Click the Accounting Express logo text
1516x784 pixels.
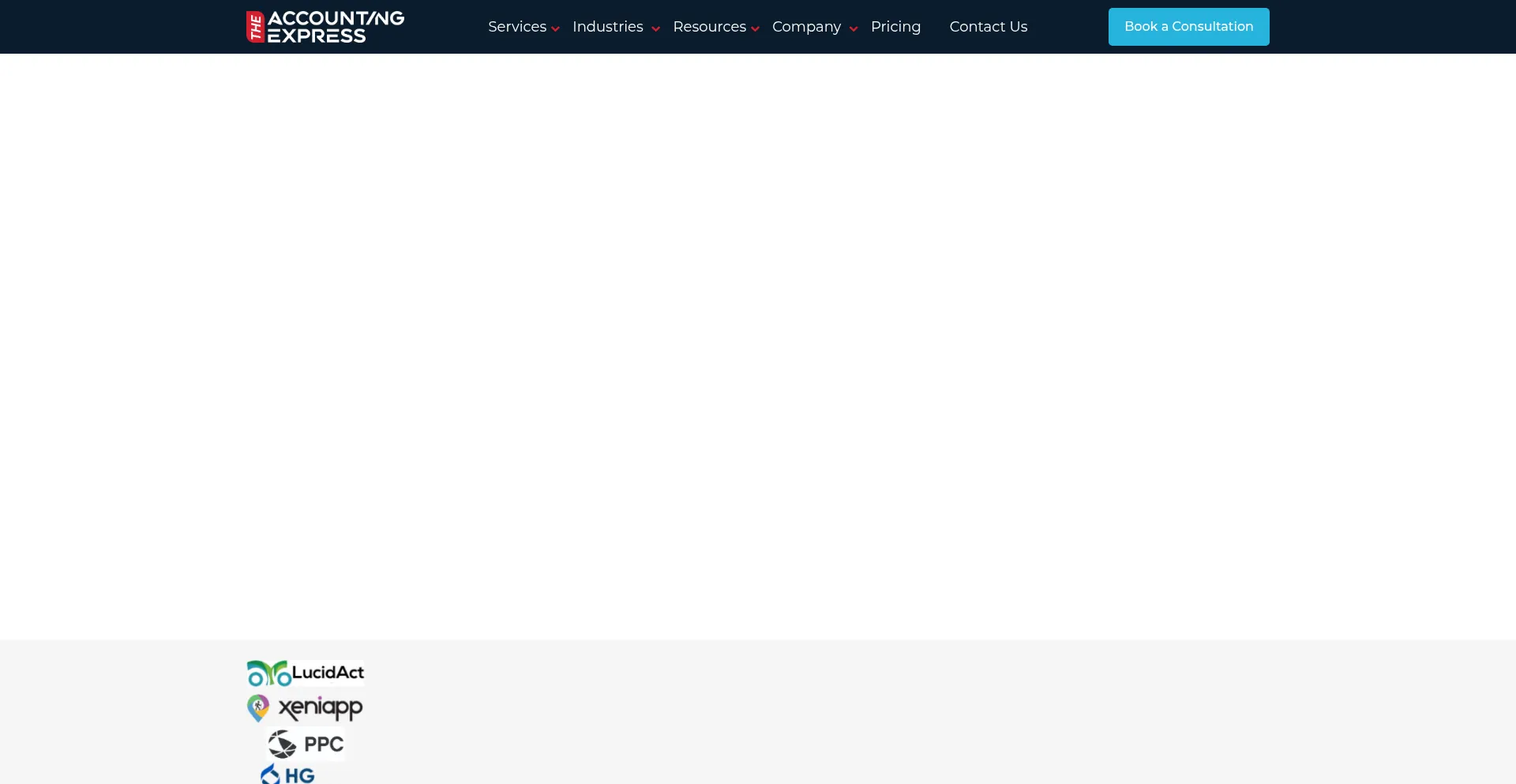(x=336, y=27)
